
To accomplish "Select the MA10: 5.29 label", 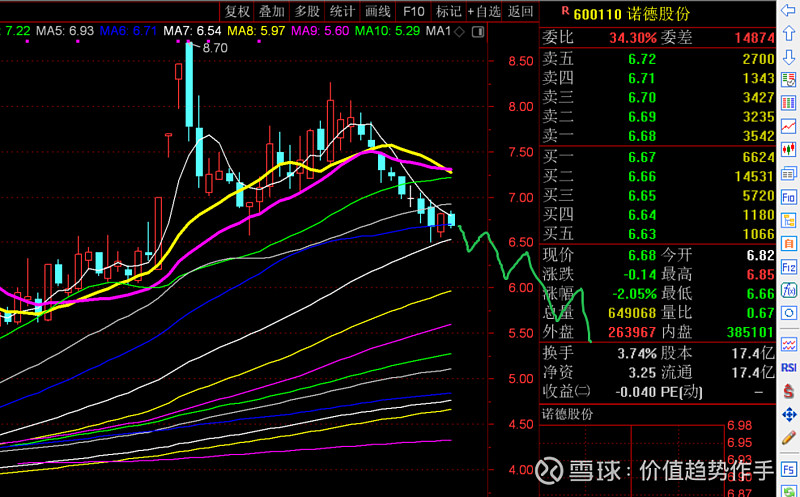I will [387, 31].
